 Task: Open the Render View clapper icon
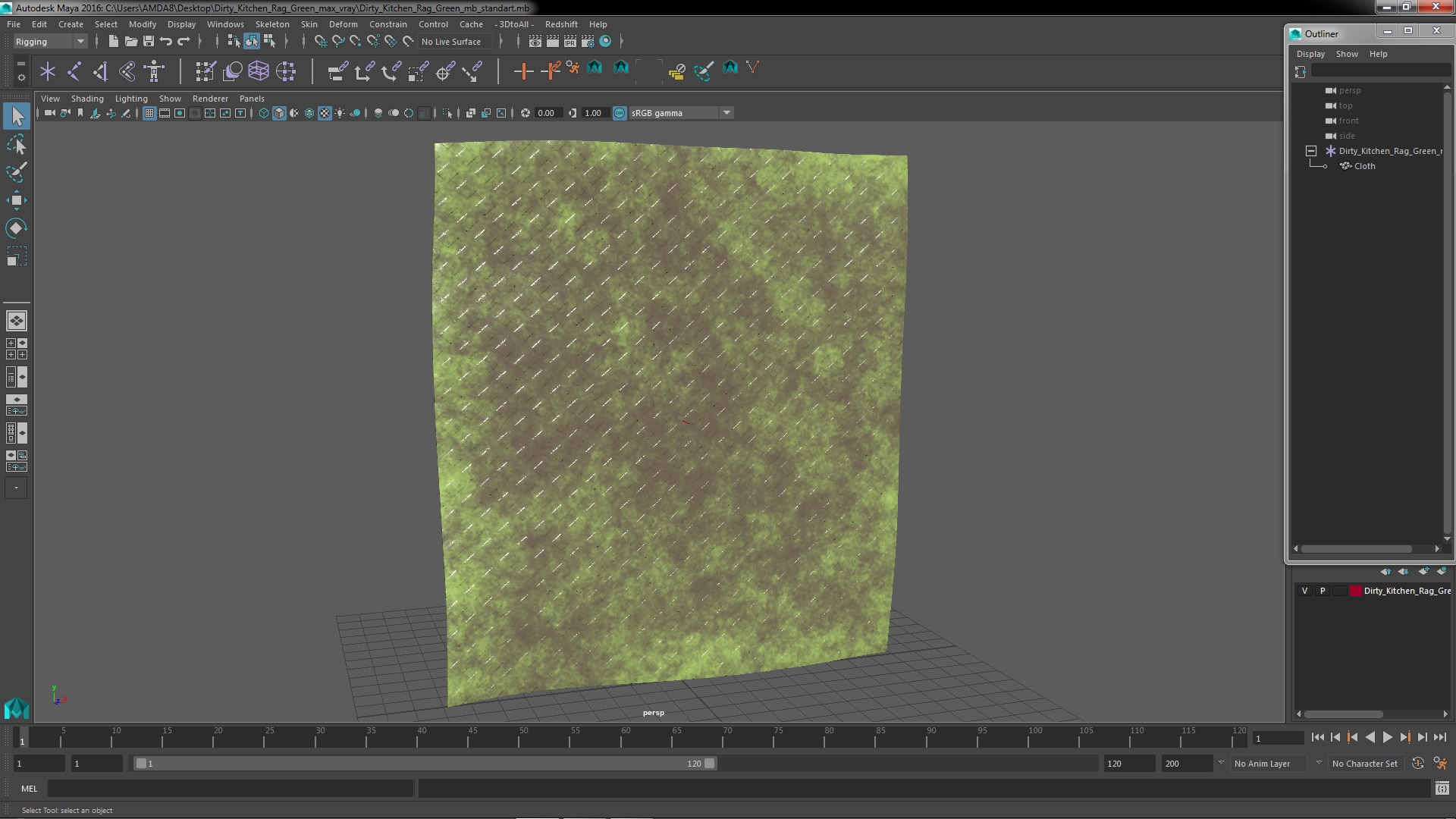(535, 42)
